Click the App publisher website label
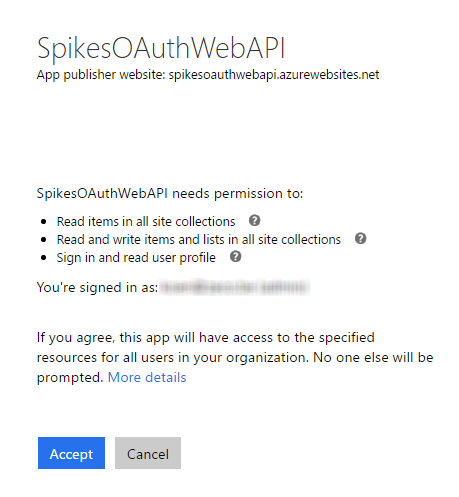Screen dimensions: 459x497 (101, 75)
